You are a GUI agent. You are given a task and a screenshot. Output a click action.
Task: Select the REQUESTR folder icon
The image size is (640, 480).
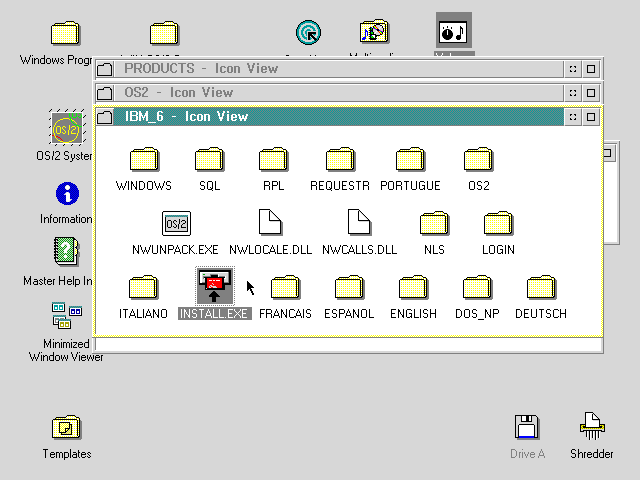pos(340,159)
